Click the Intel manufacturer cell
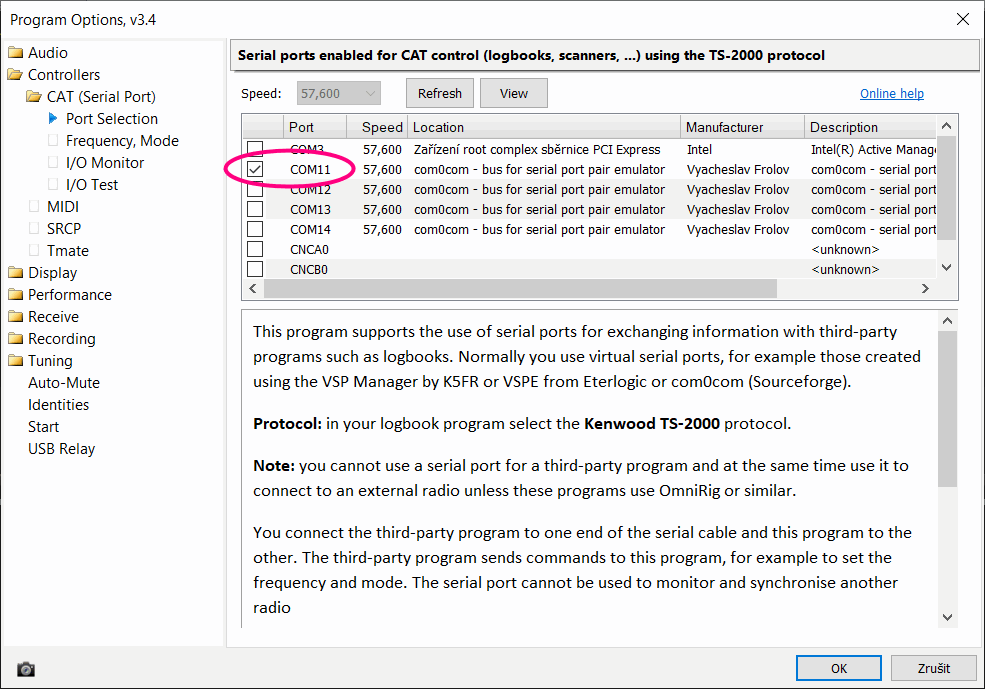The image size is (985, 689). pyautogui.click(x=699, y=149)
